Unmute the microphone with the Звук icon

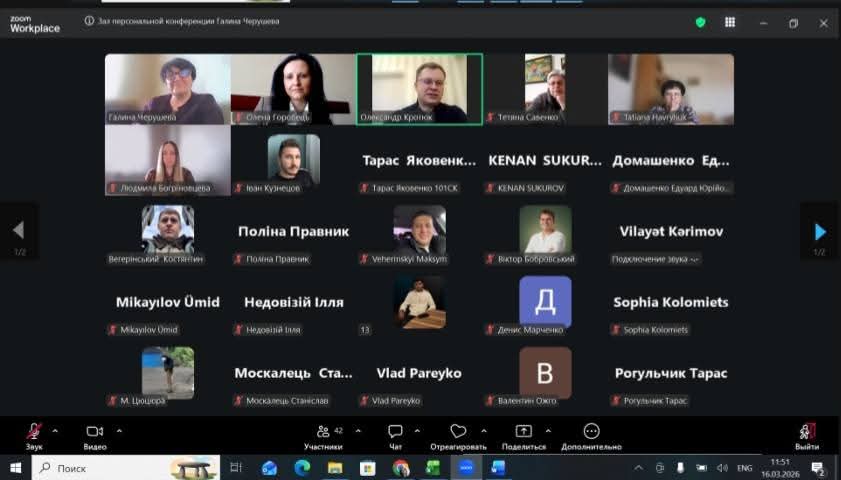click(34, 431)
